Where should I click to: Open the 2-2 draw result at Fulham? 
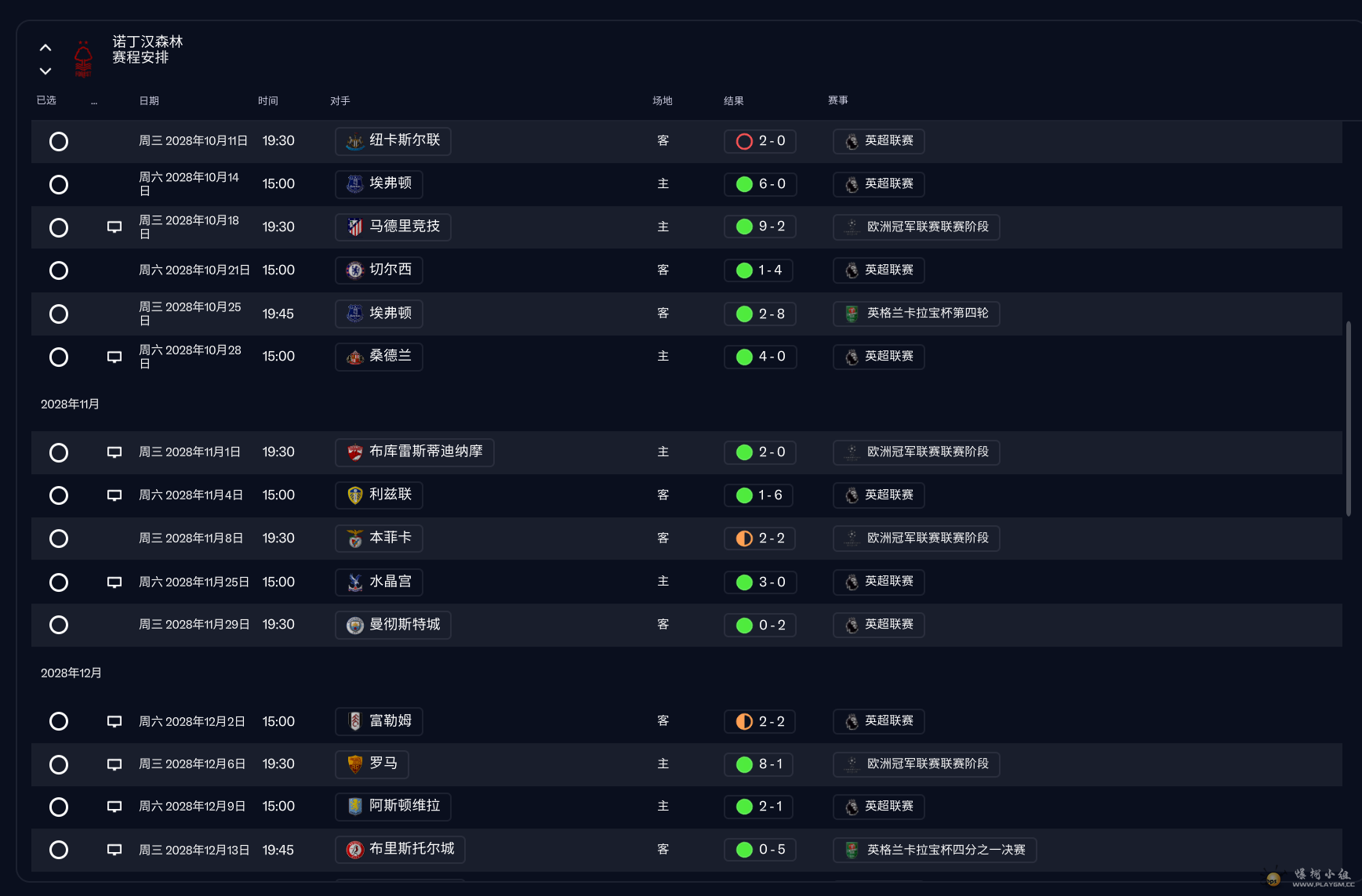tap(760, 721)
